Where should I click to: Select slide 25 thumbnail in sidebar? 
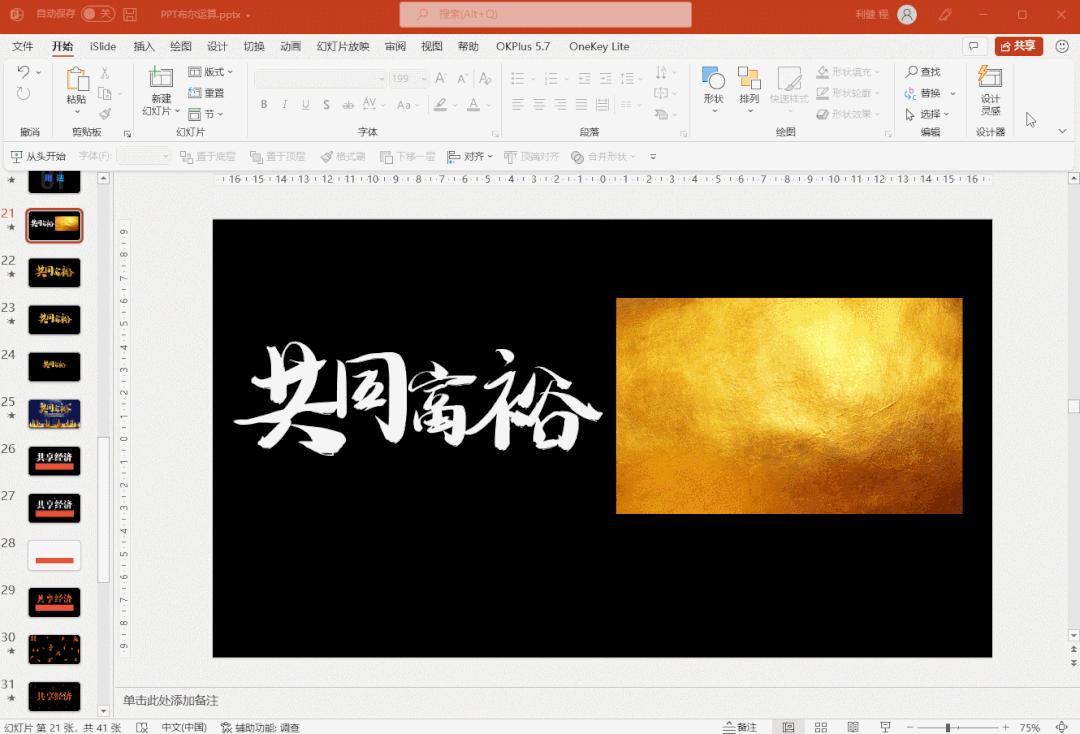click(x=54, y=413)
